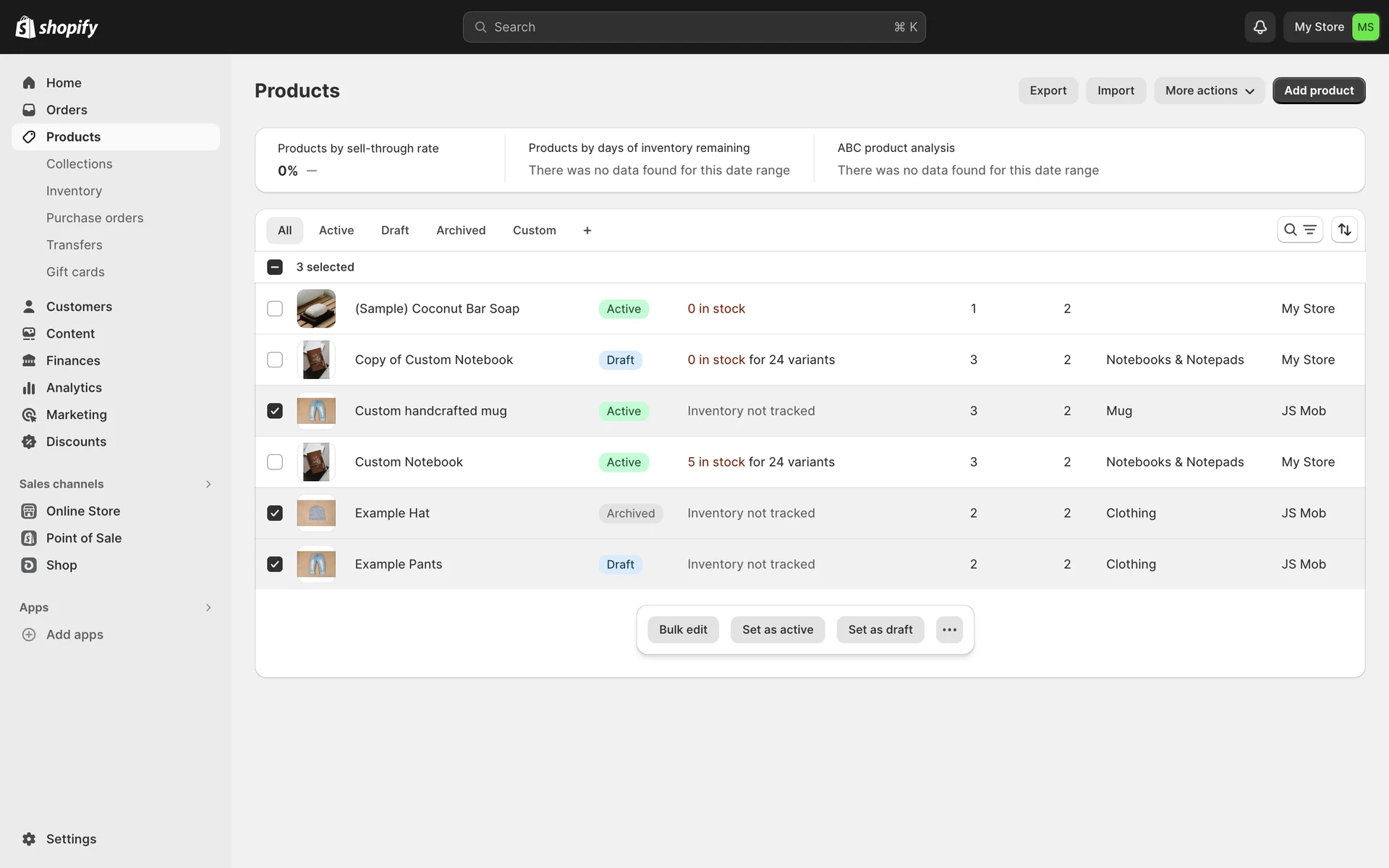Click the Add apps plus icon
The width and height of the screenshot is (1389, 868).
(29, 634)
